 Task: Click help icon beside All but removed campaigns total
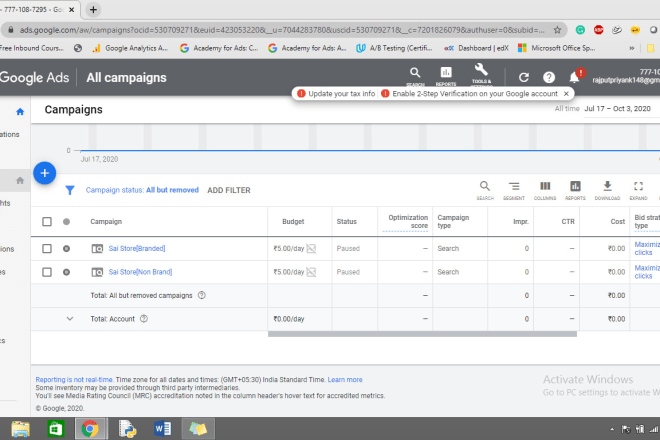[x=202, y=295]
